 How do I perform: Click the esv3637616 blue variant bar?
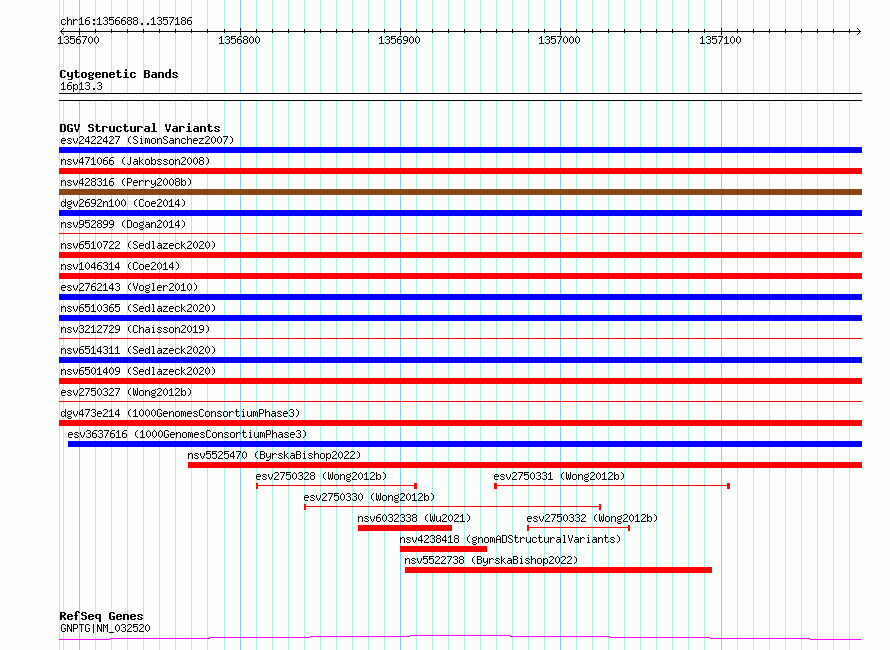[464, 444]
